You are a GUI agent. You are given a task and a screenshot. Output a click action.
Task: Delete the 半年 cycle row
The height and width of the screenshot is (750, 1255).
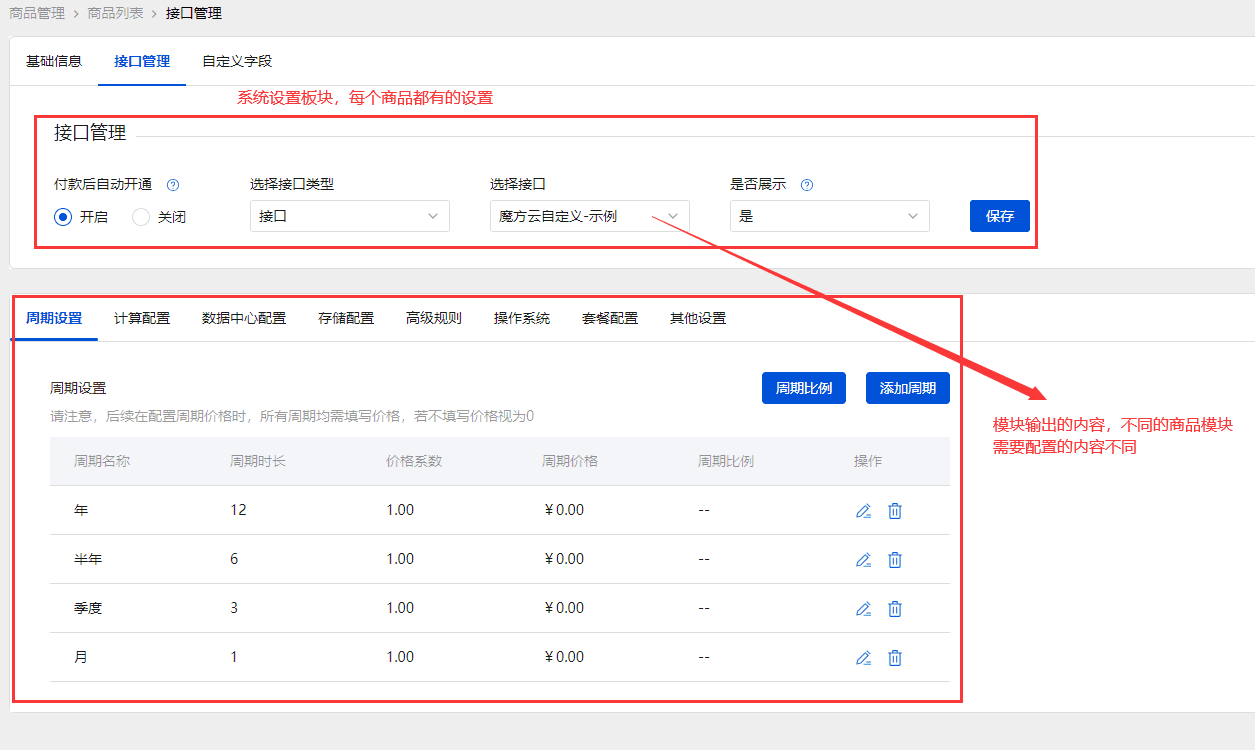[x=895, y=560]
